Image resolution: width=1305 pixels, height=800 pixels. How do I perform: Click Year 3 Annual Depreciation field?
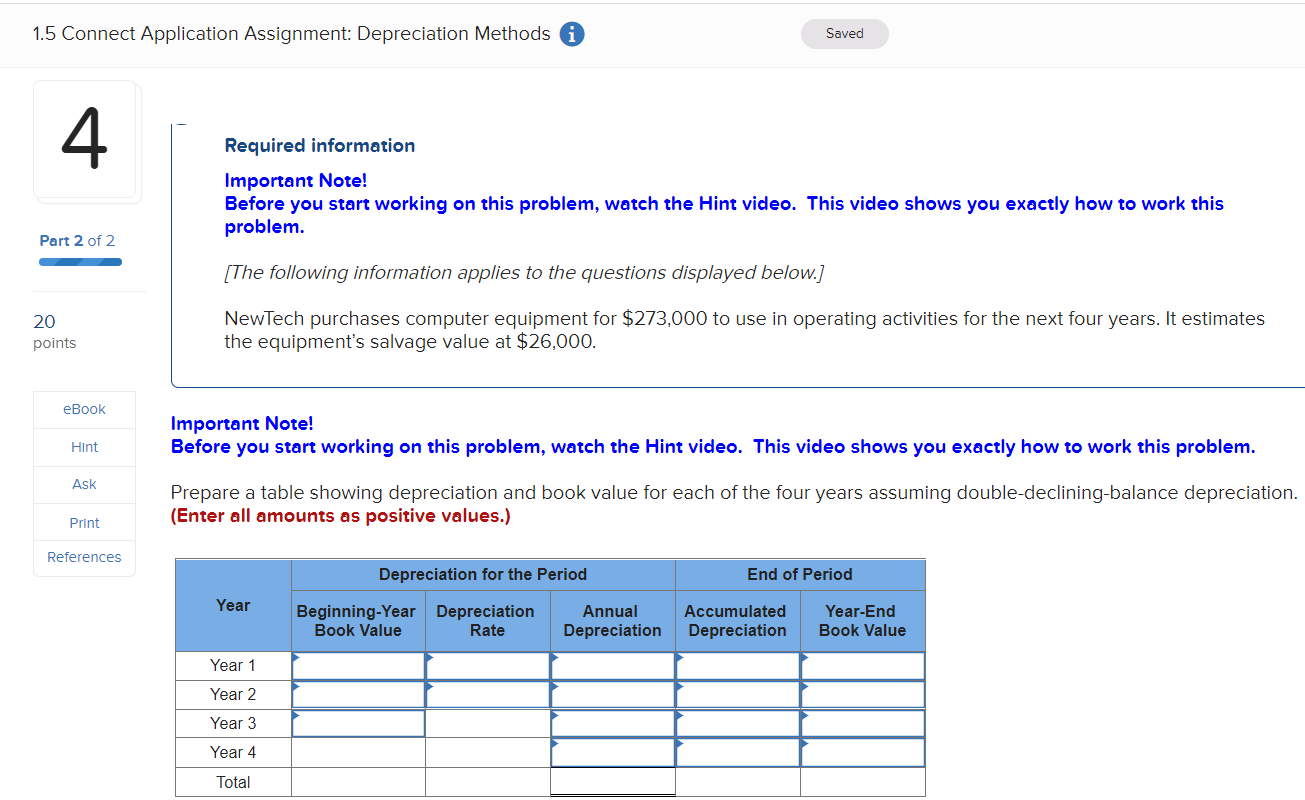(612, 723)
